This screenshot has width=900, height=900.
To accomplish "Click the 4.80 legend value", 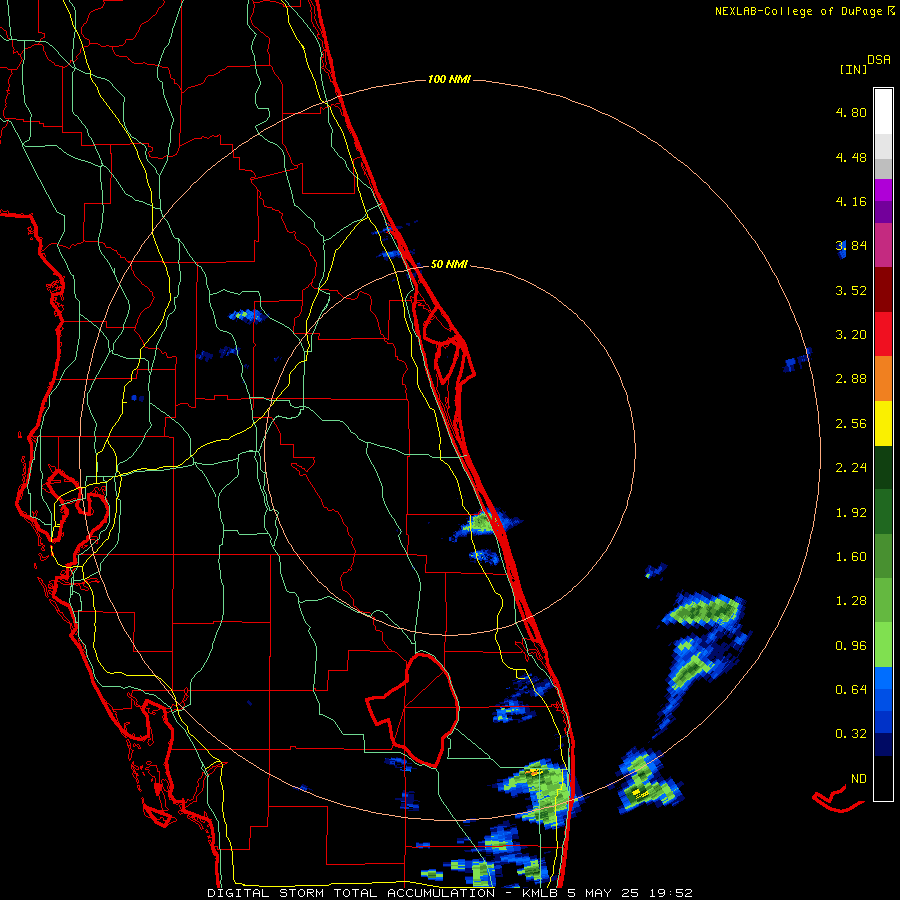I will coord(851,112).
